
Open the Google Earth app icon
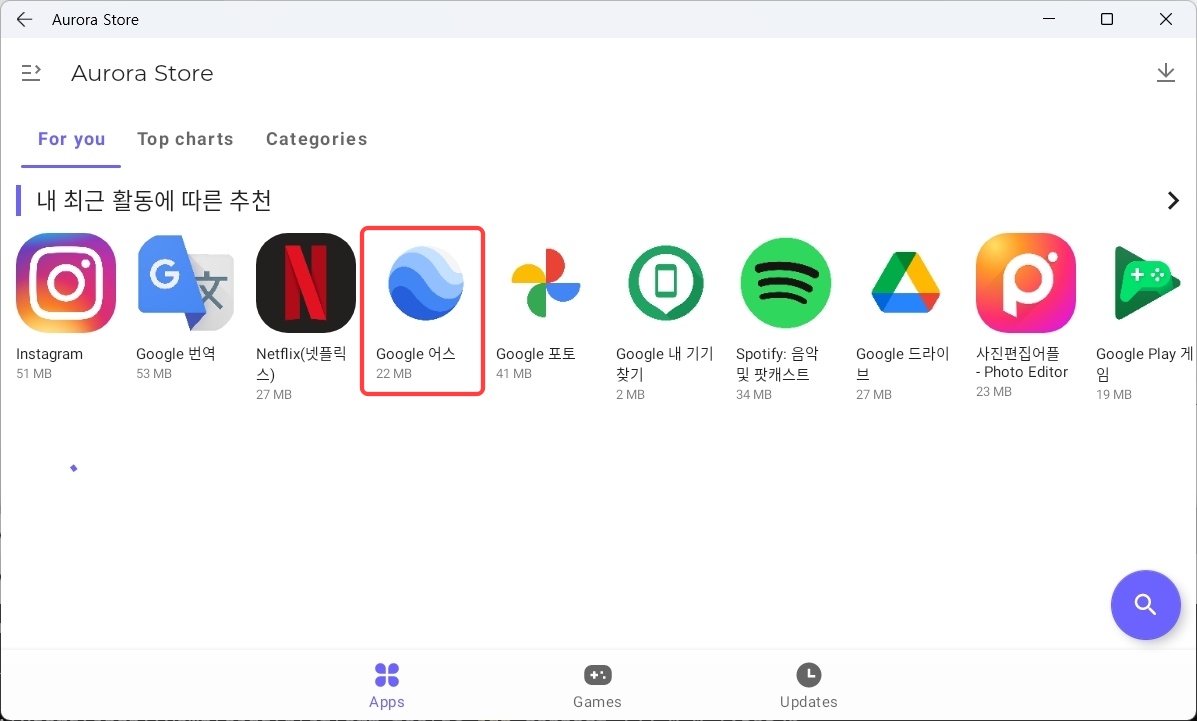coord(425,283)
